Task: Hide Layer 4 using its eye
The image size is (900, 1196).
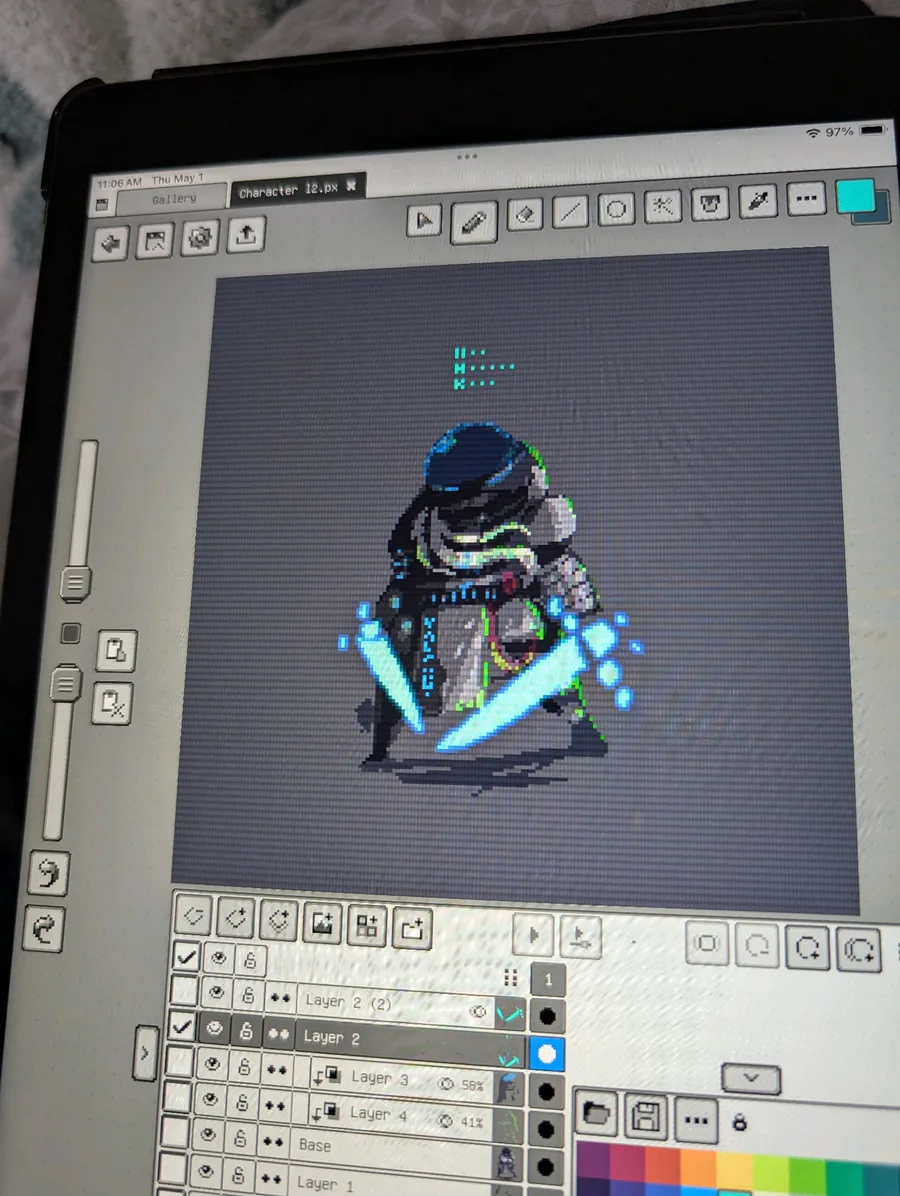Action: pyautogui.click(x=211, y=1099)
